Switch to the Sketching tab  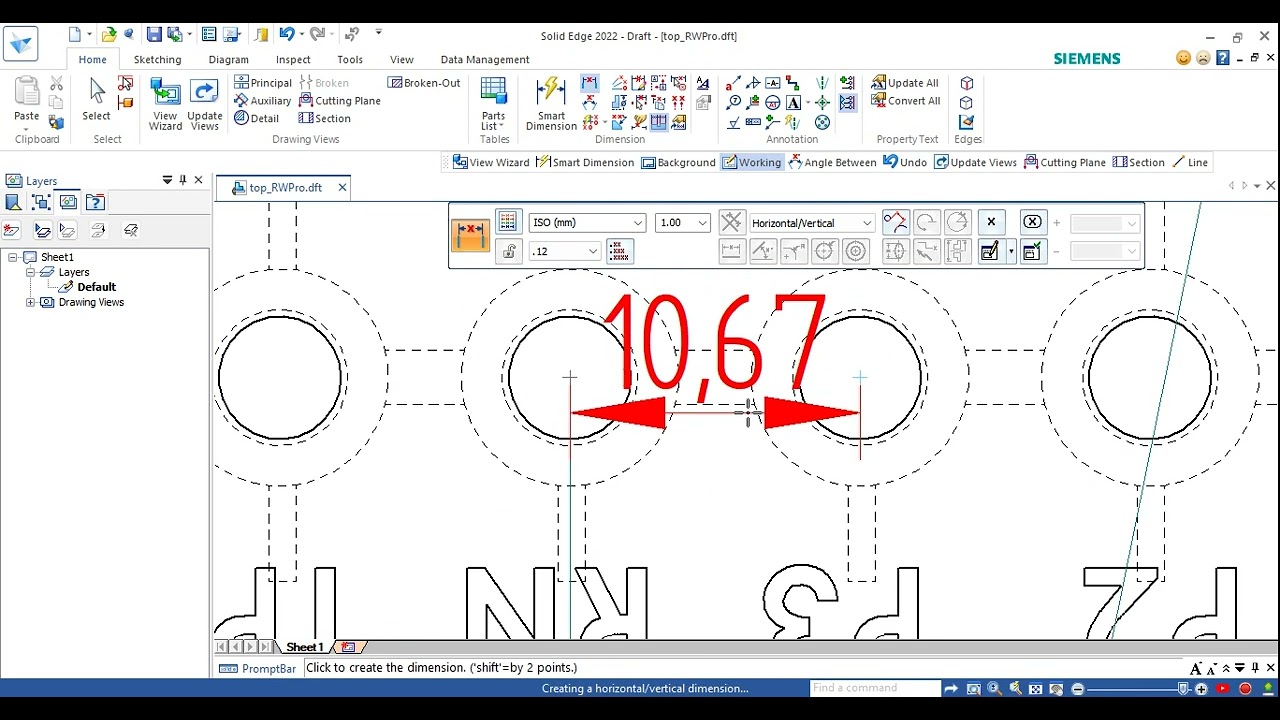[x=157, y=60]
